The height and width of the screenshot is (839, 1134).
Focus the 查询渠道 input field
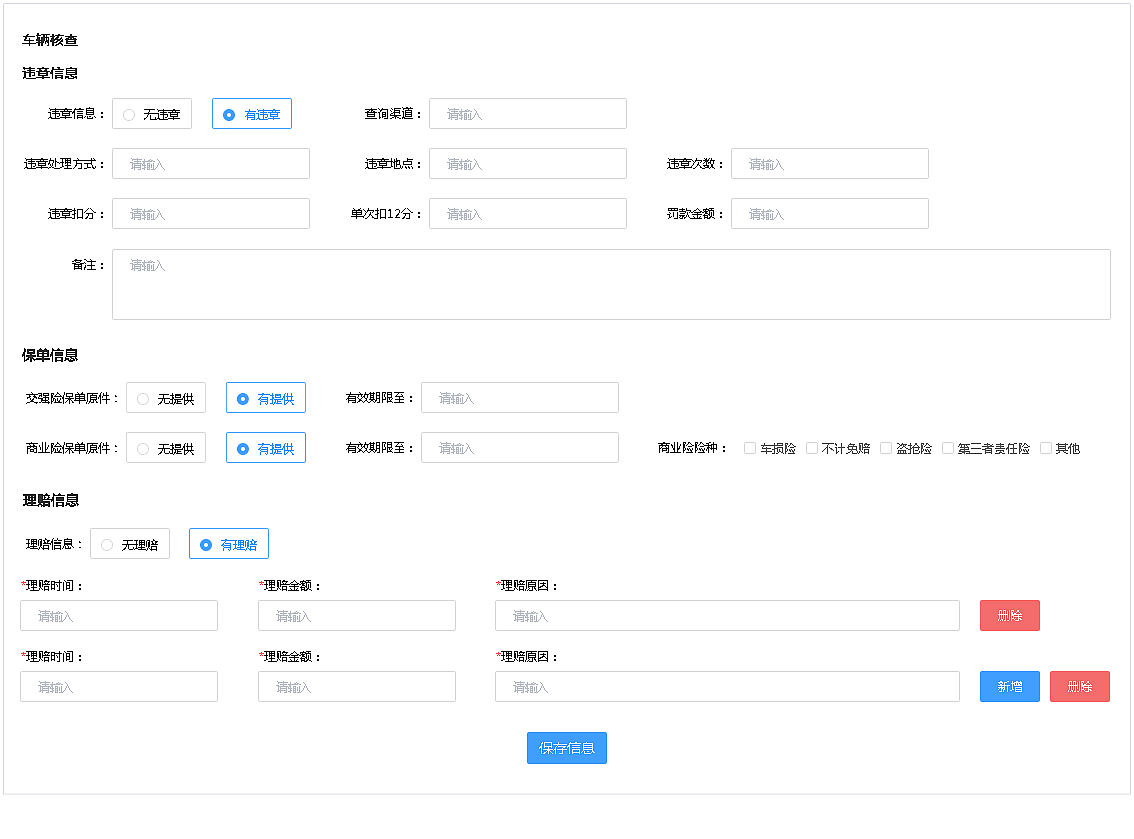[528, 114]
